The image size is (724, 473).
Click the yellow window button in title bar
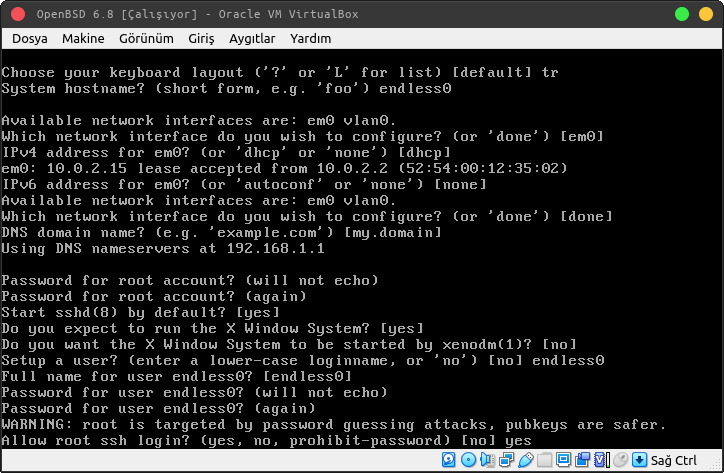[x=706, y=14]
